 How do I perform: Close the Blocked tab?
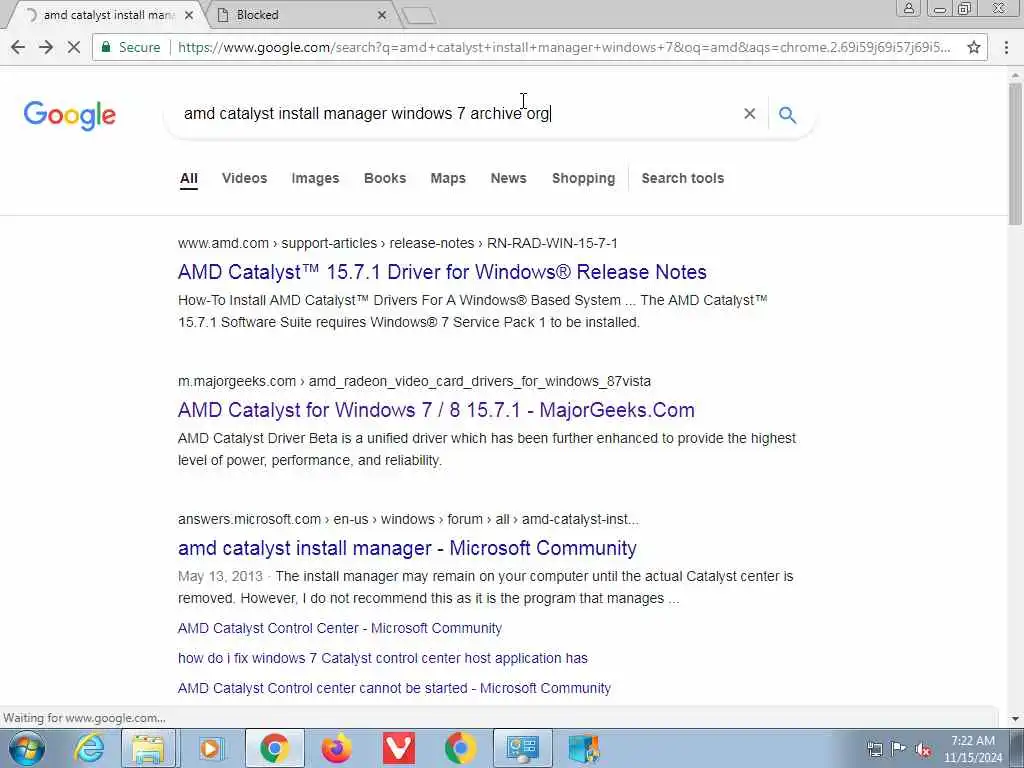382,14
